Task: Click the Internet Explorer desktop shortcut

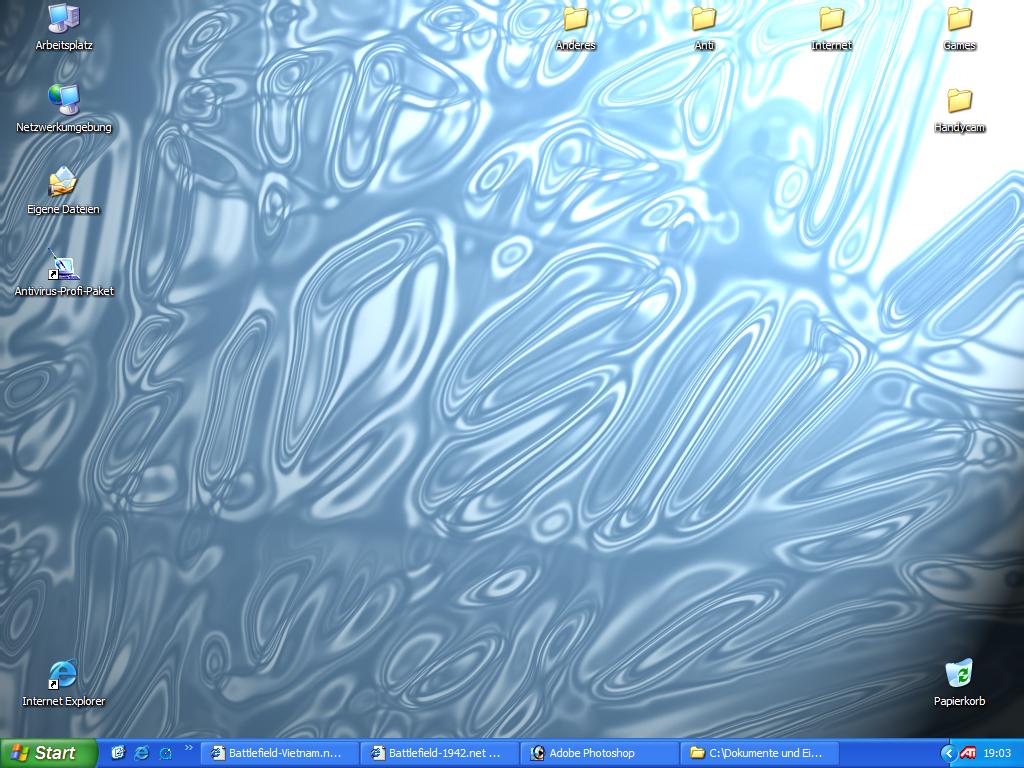Action: pos(63,675)
